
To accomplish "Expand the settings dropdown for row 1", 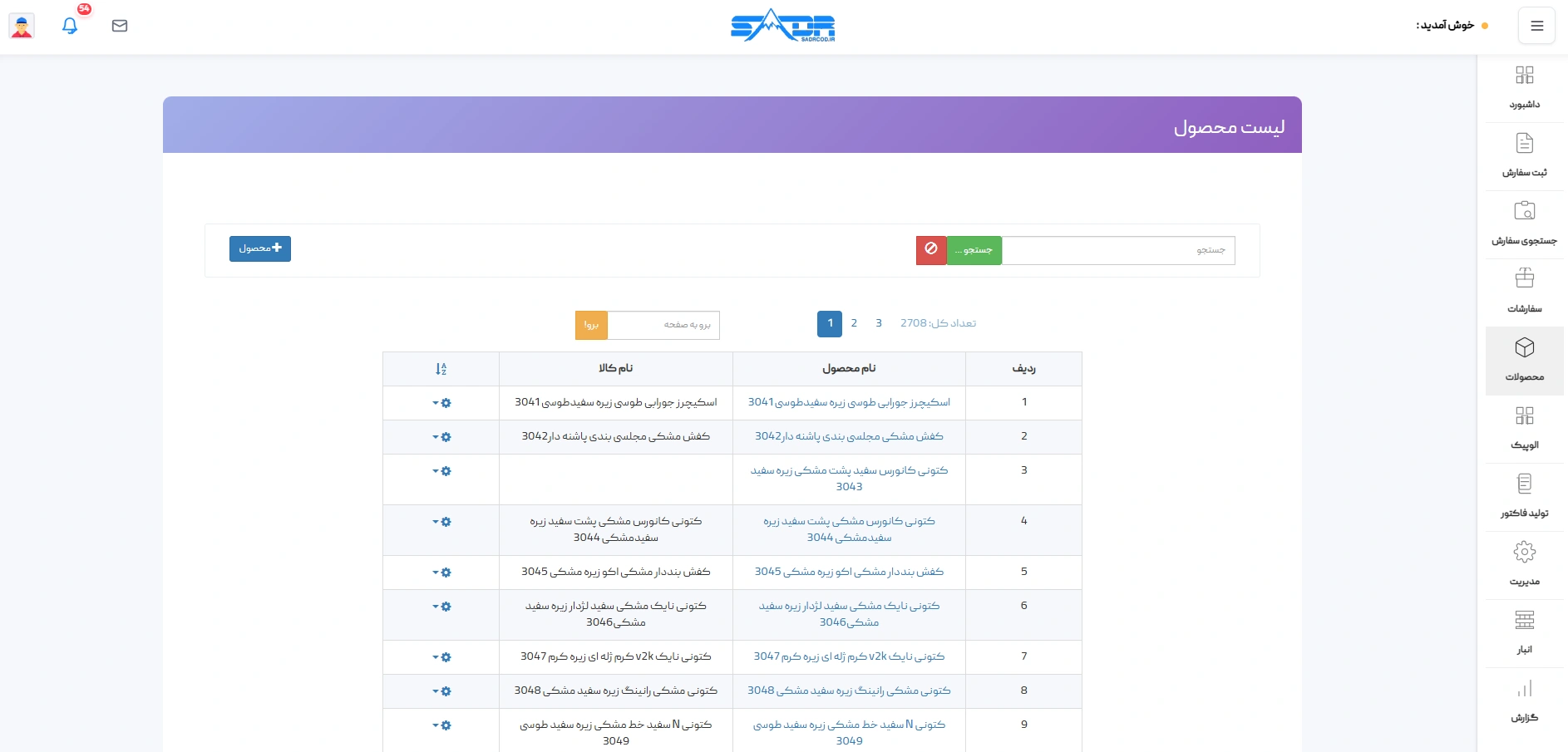I will 441,402.
